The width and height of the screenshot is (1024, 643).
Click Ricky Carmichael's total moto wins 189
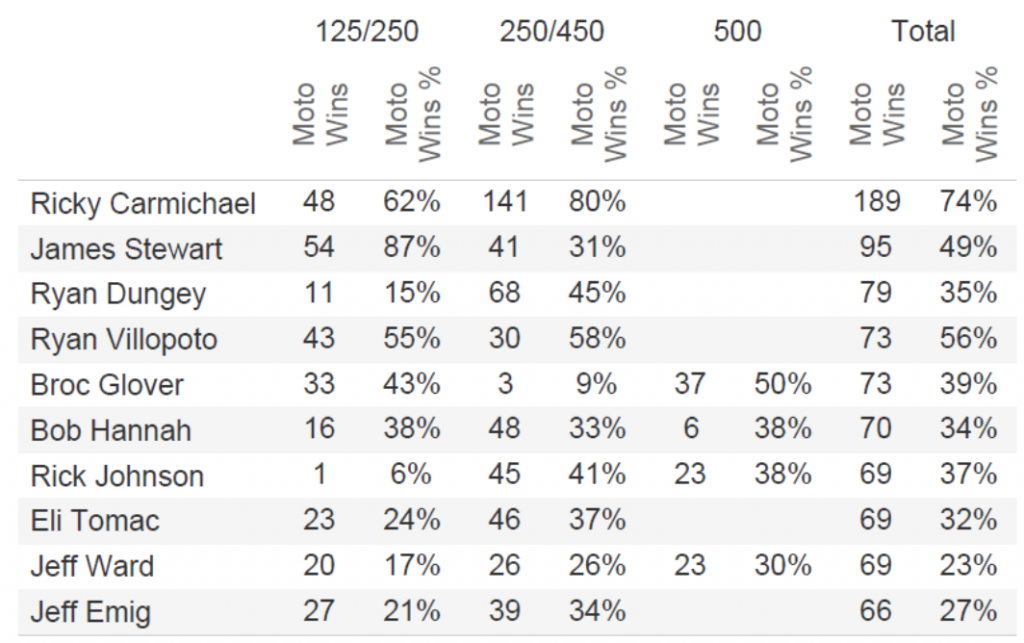click(x=875, y=202)
